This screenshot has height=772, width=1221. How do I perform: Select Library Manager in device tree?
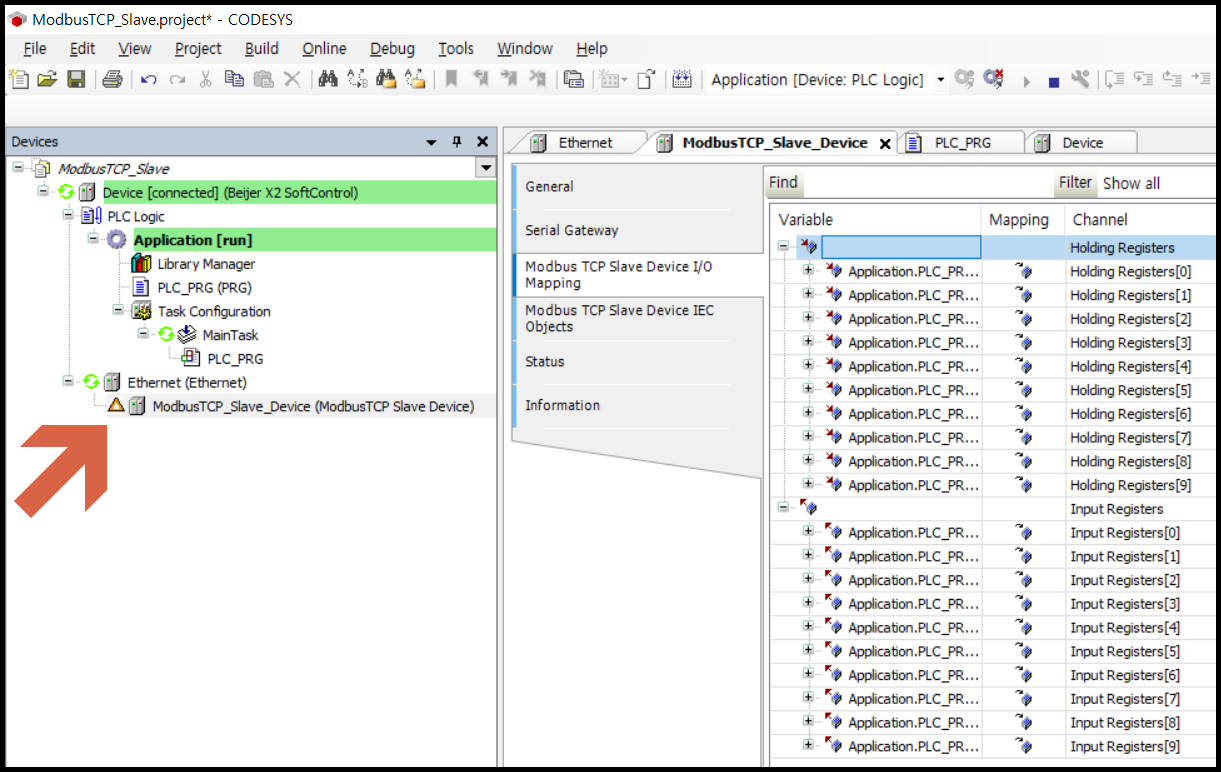coord(206,264)
